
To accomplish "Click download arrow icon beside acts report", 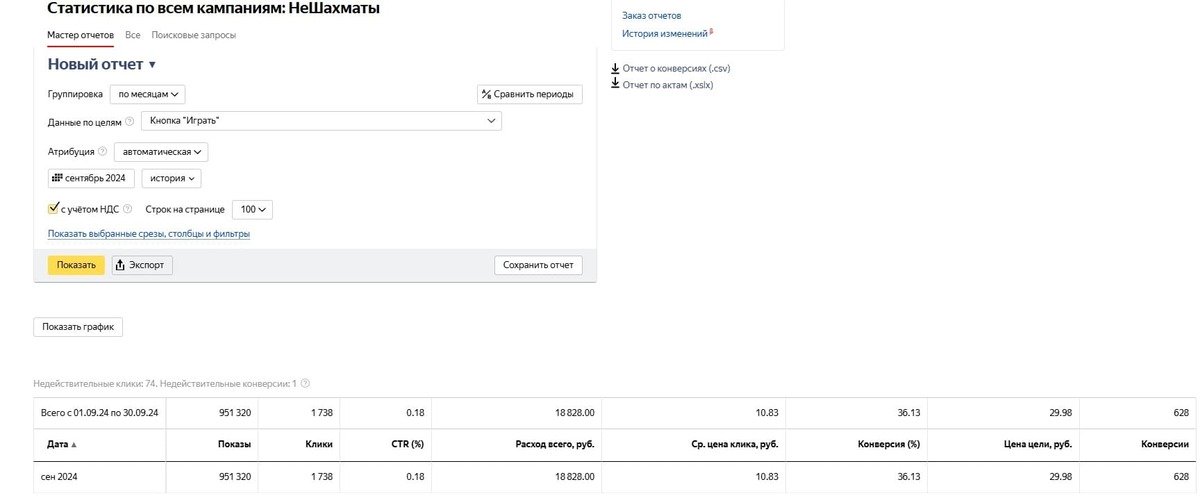I will point(615,84).
